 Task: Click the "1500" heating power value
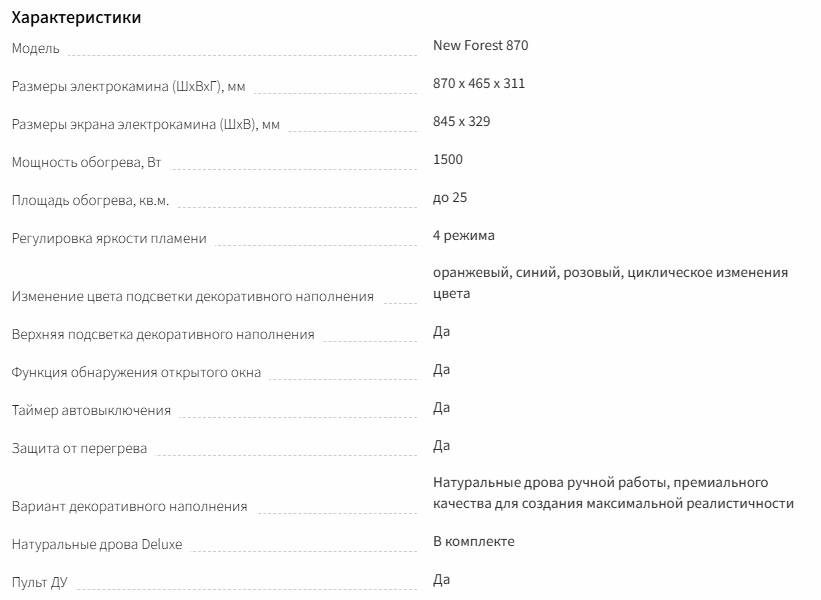point(448,159)
